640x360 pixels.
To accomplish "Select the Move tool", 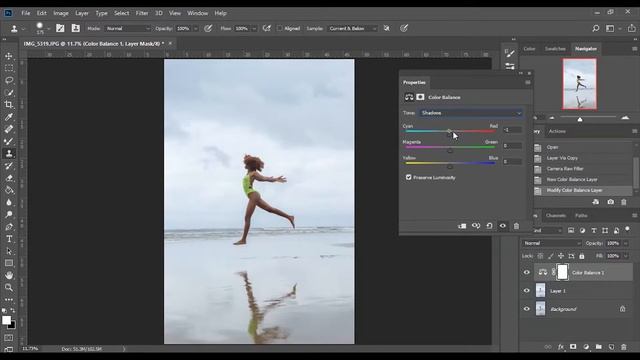I will point(9,56).
